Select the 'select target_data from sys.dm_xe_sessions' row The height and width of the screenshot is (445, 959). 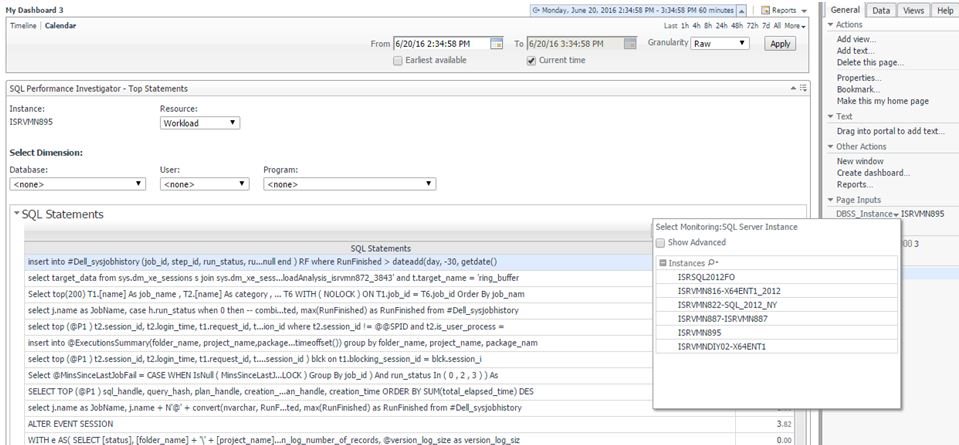point(338,278)
